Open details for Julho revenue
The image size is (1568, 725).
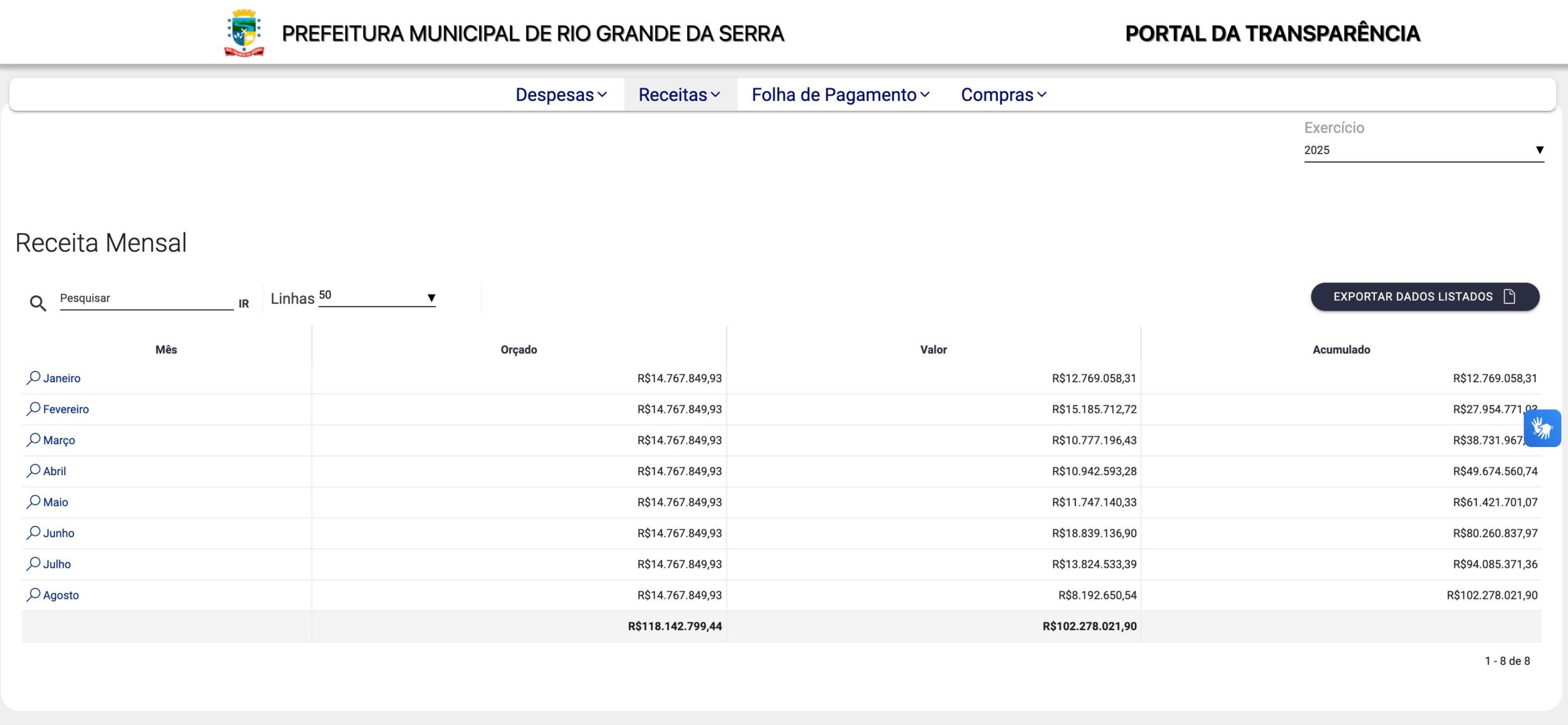pyautogui.click(x=56, y=564)
